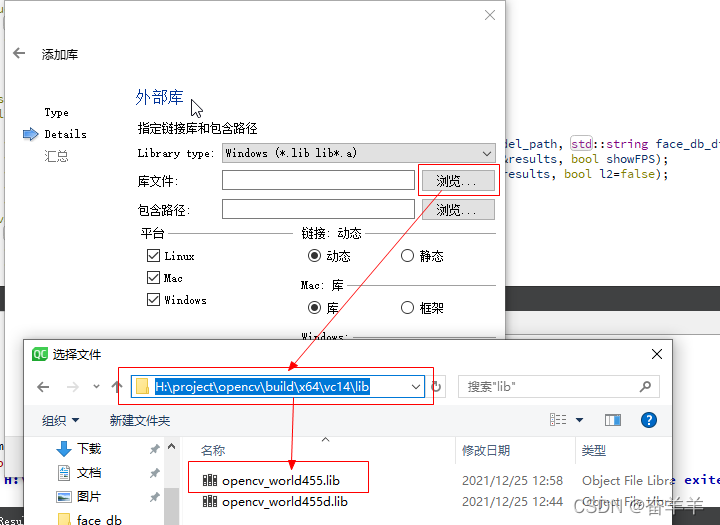Image resolution: width=720 pixels, height=525 pixels.
Task: Select the 静态 linkage radio button
Action: click(407, 255)
